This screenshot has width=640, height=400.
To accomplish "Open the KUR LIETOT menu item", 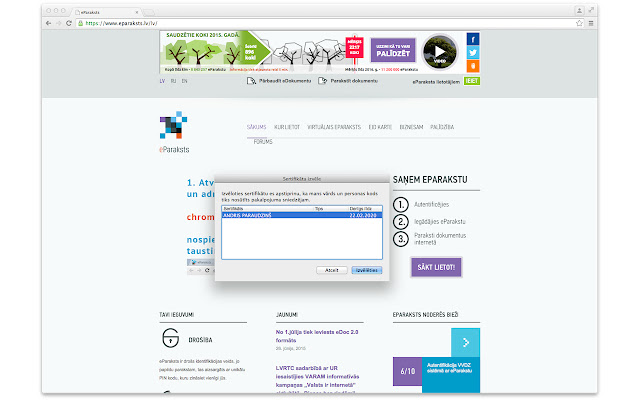I will tap(287, 127).
